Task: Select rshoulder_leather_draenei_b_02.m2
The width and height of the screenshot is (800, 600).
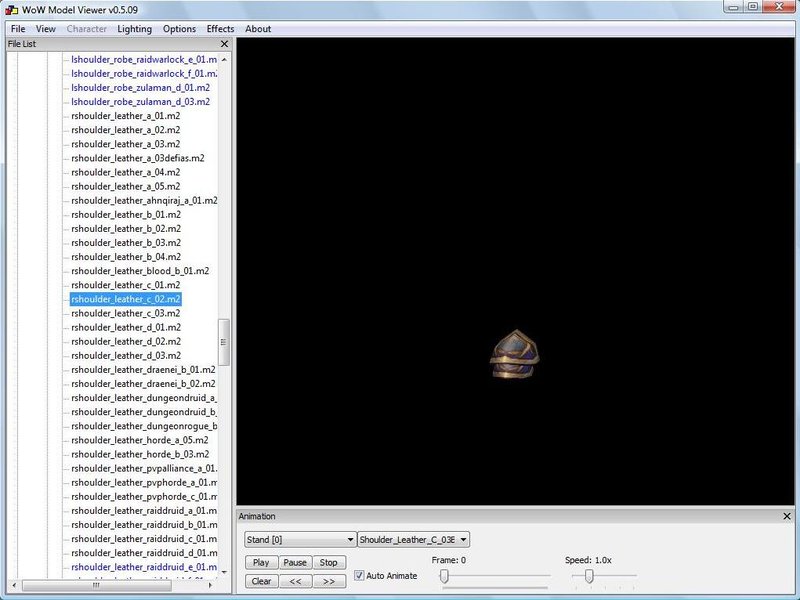Action: (143, 384)
